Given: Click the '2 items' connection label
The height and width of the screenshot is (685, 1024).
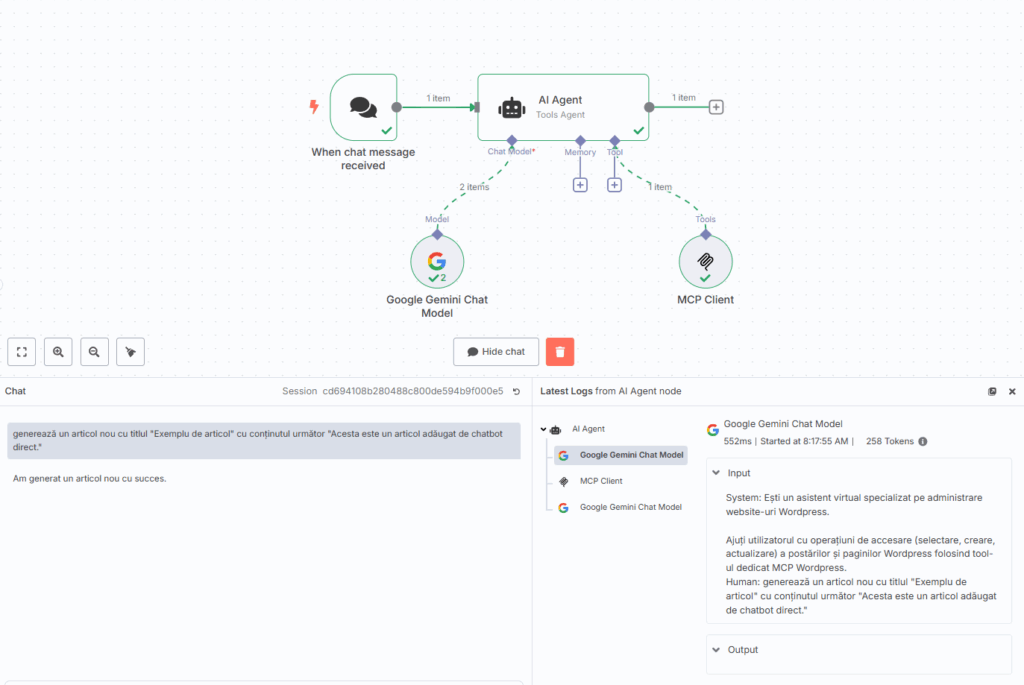Looking at the screenshot, I should tap(474, 187).
